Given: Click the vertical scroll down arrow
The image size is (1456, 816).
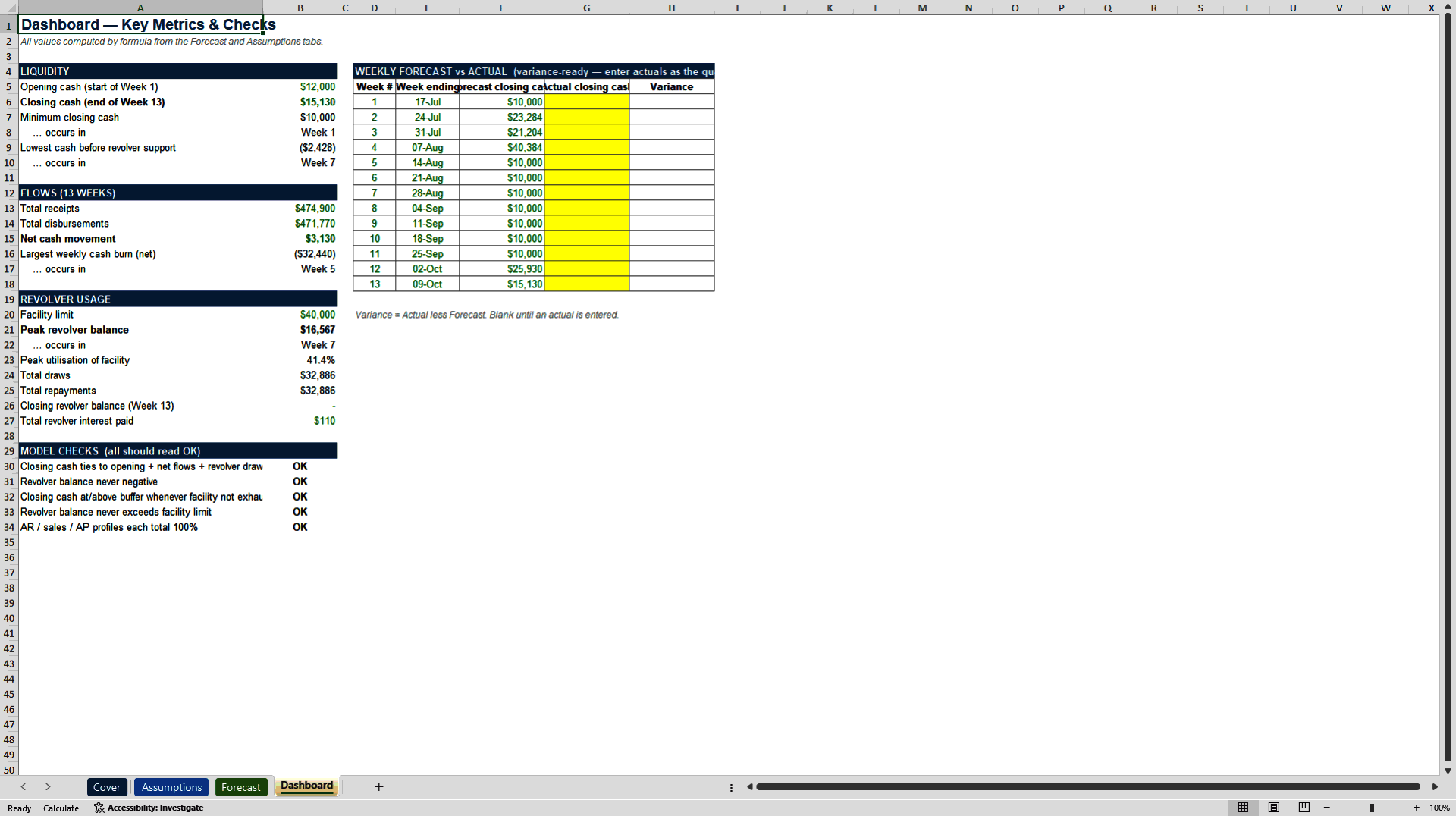Looking at the screenshot, I should pyautogui.click(x=1448, y=770).
